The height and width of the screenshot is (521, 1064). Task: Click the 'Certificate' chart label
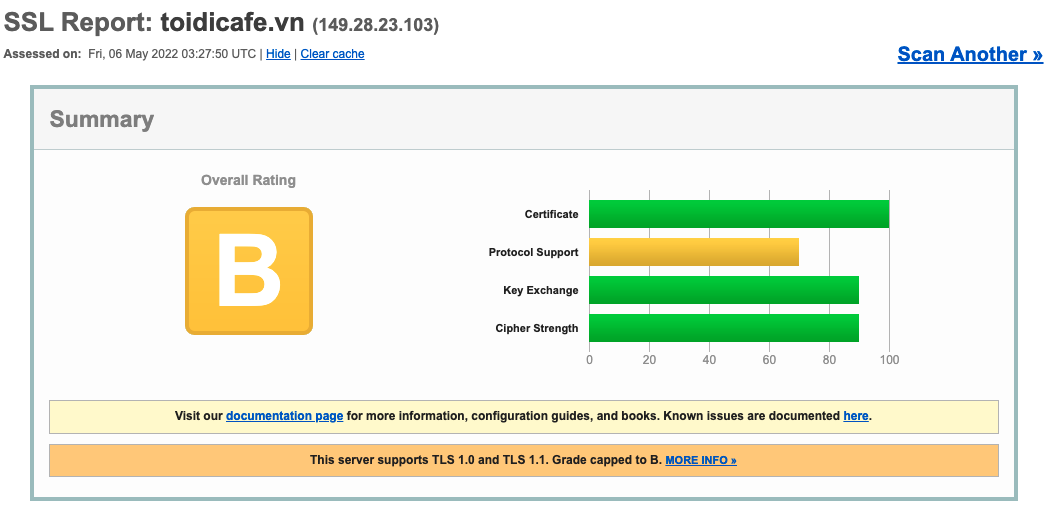(551, 214)
